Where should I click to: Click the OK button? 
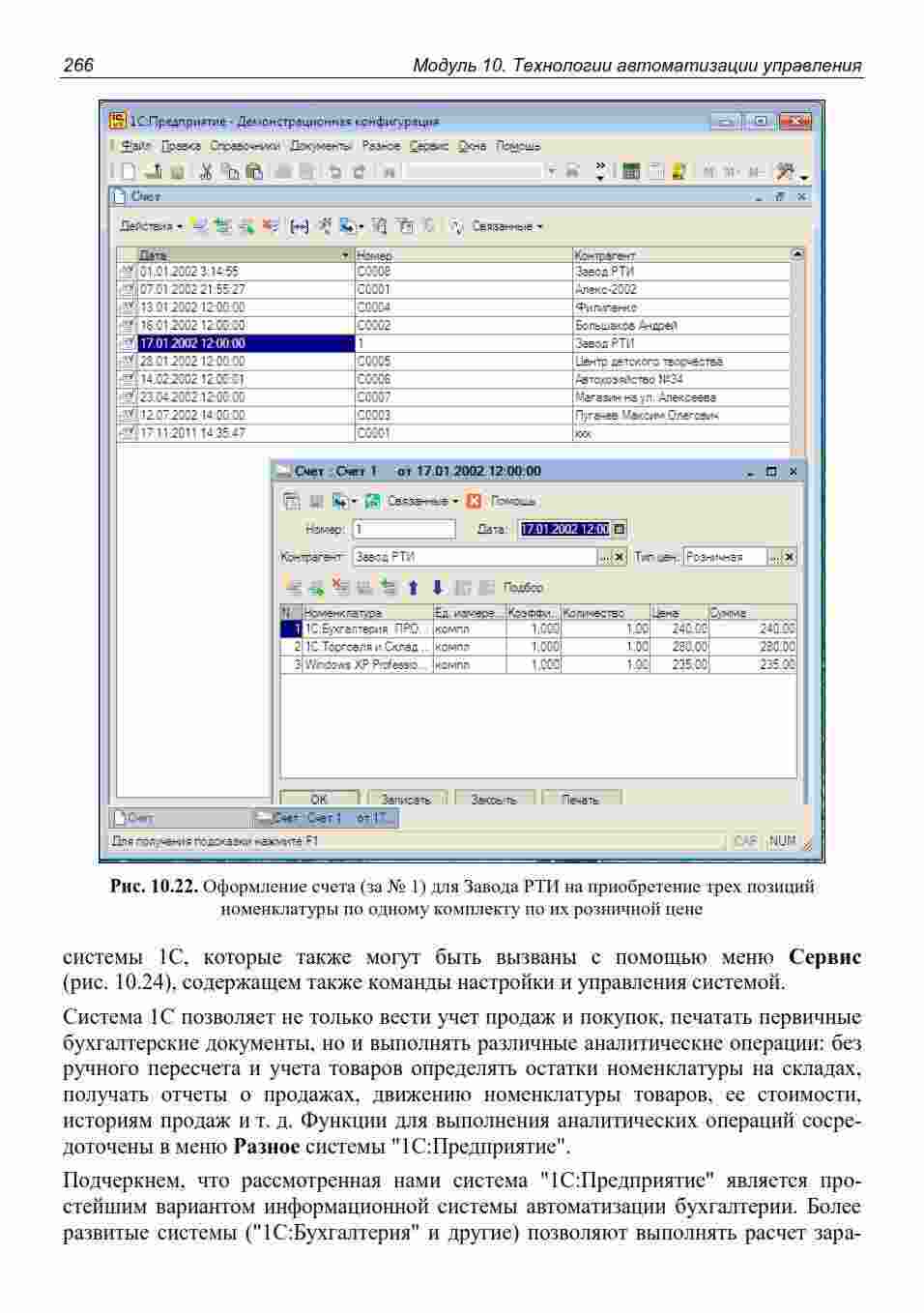click(x=319, y=799)
